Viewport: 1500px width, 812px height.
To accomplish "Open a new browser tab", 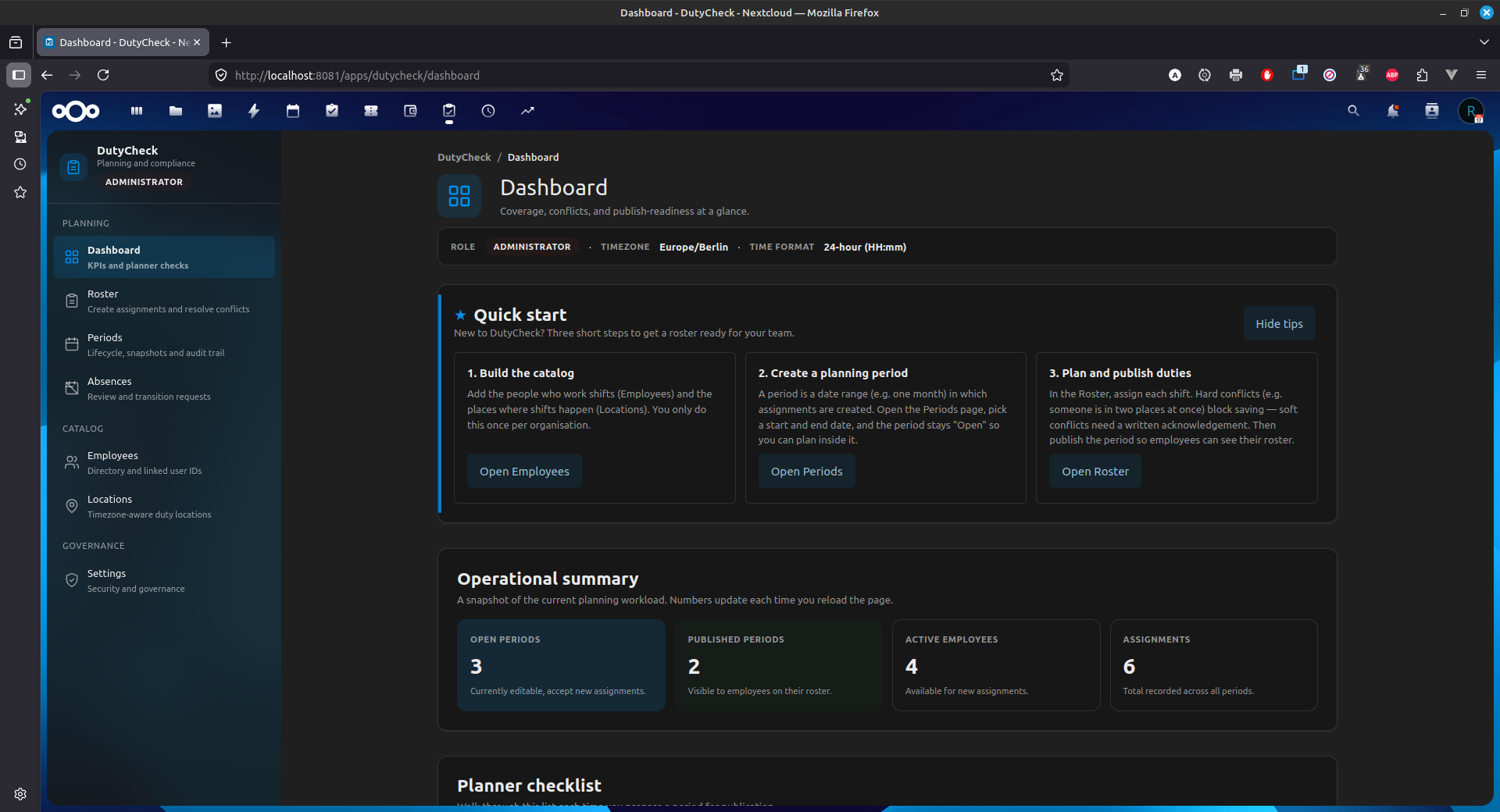I will click(x=227, y=42).
